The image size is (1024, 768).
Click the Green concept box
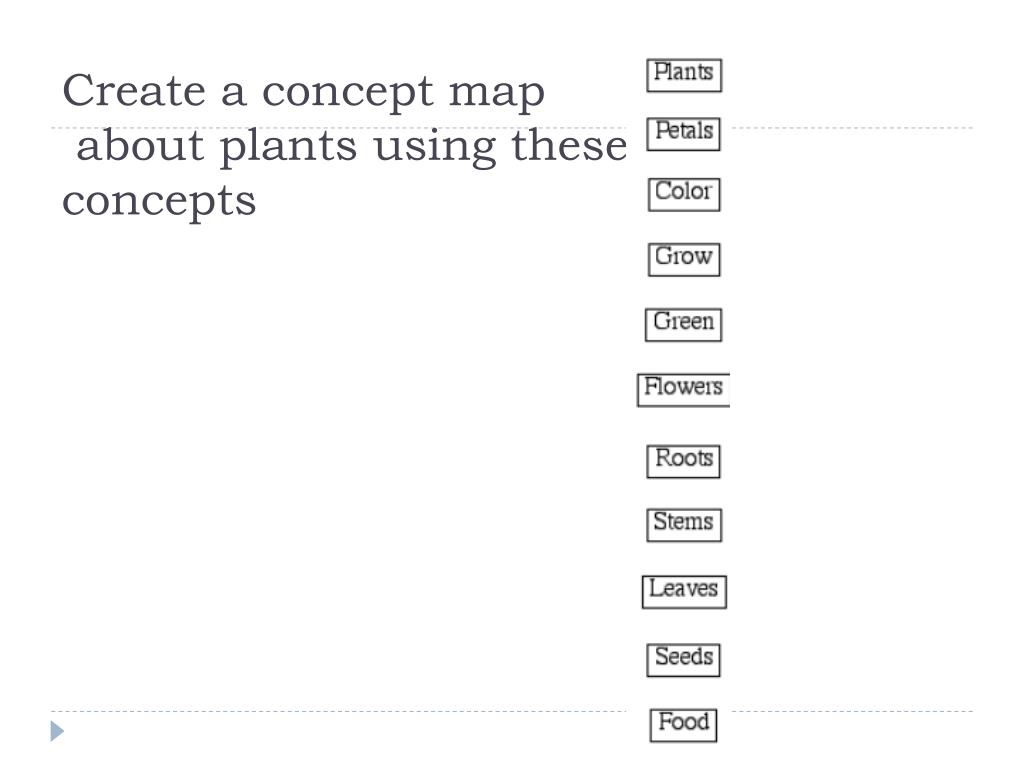point(683,325)
